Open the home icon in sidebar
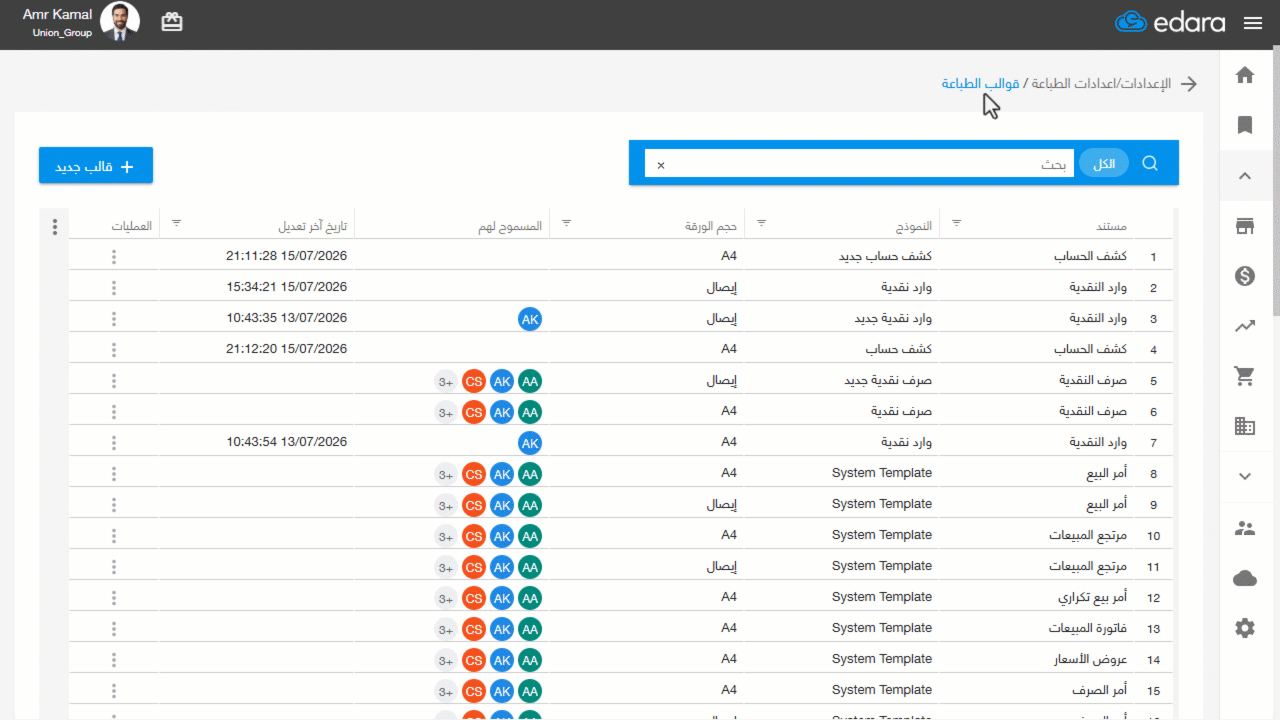This screenshot has width=1280, height=720. [x=1245, y=75]
